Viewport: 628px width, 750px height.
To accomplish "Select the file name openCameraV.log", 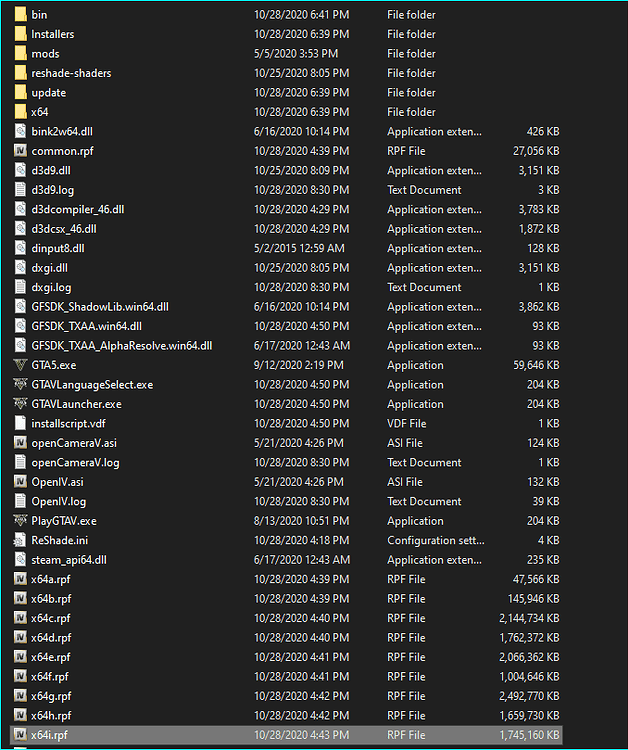I will point(76,463).
